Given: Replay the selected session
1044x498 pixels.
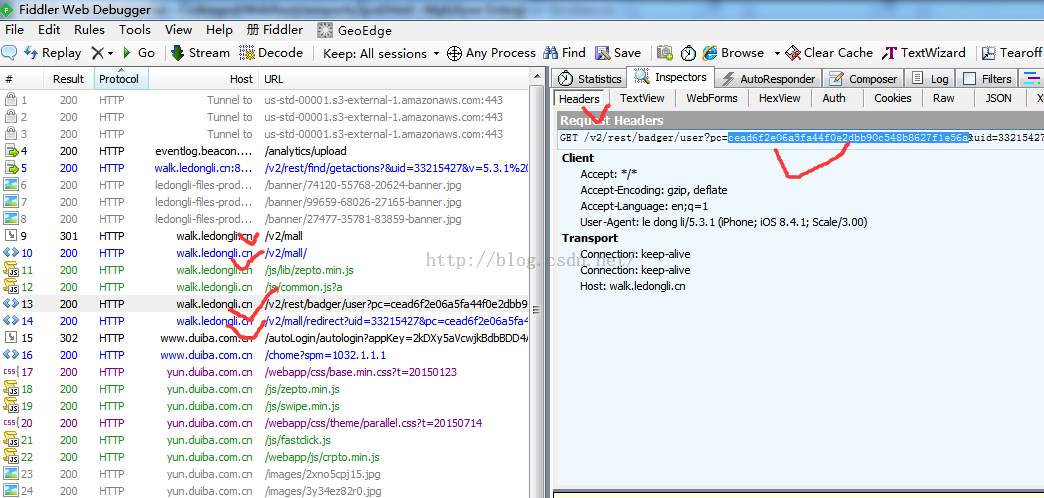Looking at the screenshot, I should (x=53, y=53).
